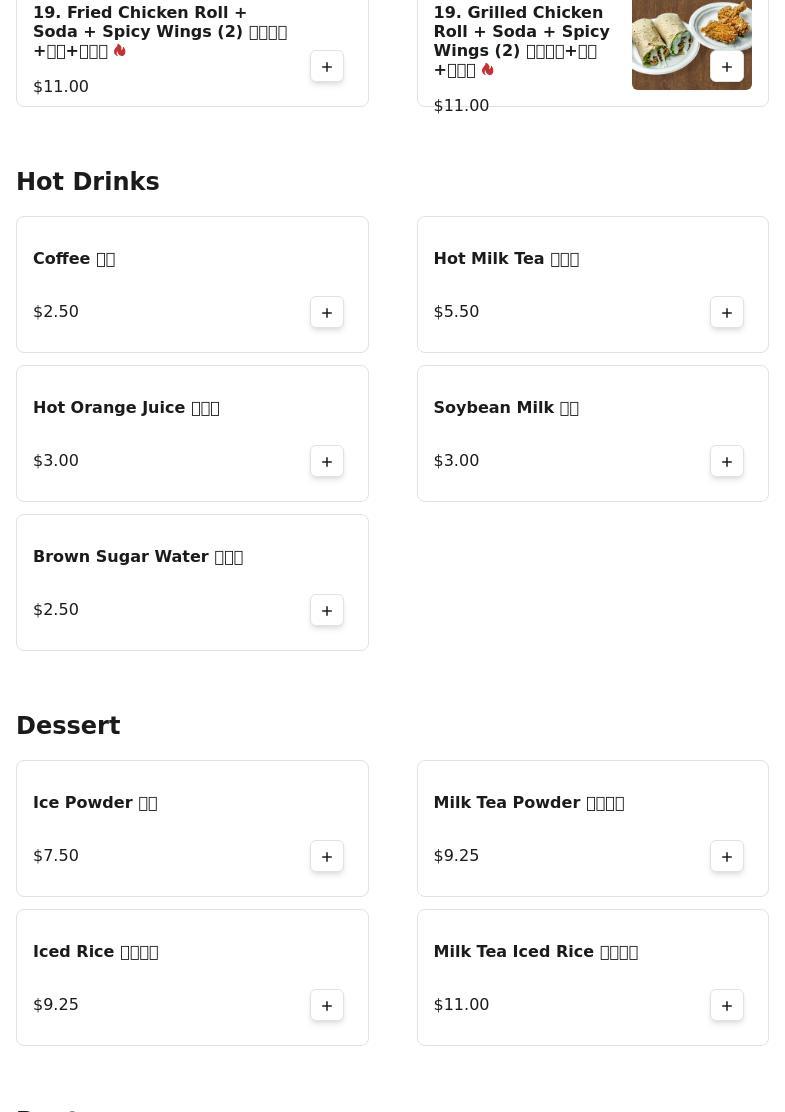The height and width of the screenshot is (1112, 785).
Task: Add Fried Chicken Roll combo to cart
Action: pos(327,67)
